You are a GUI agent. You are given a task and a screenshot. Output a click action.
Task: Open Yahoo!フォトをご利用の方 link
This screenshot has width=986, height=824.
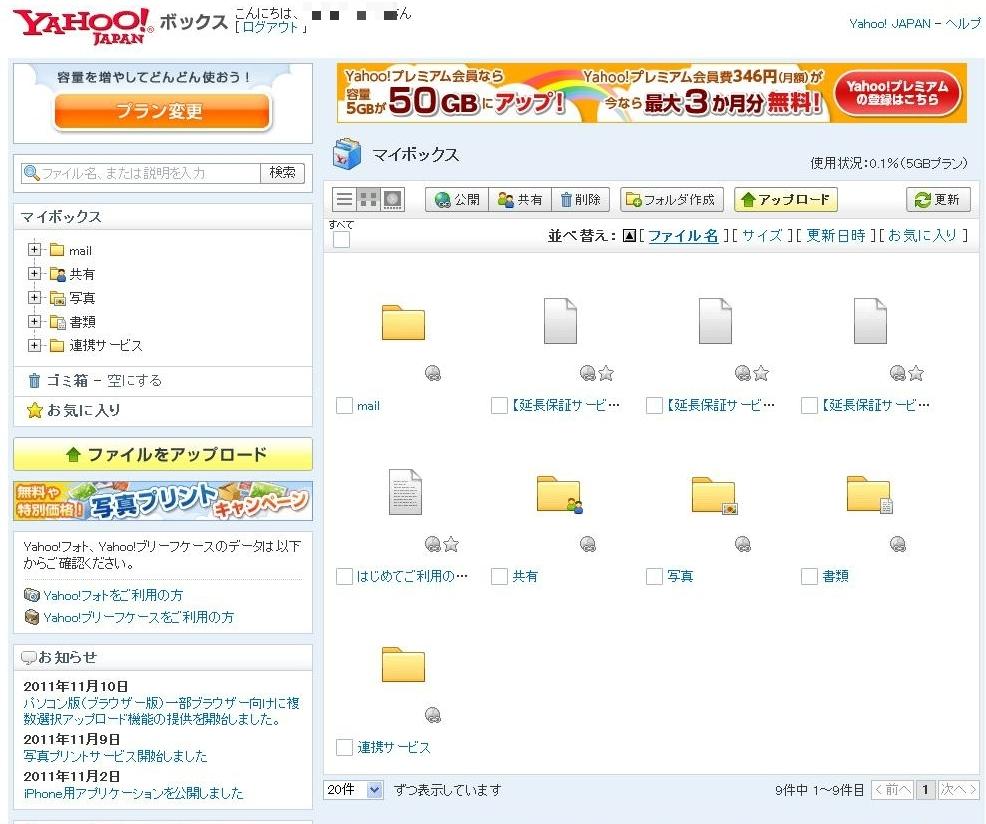[x=113, y=595]
